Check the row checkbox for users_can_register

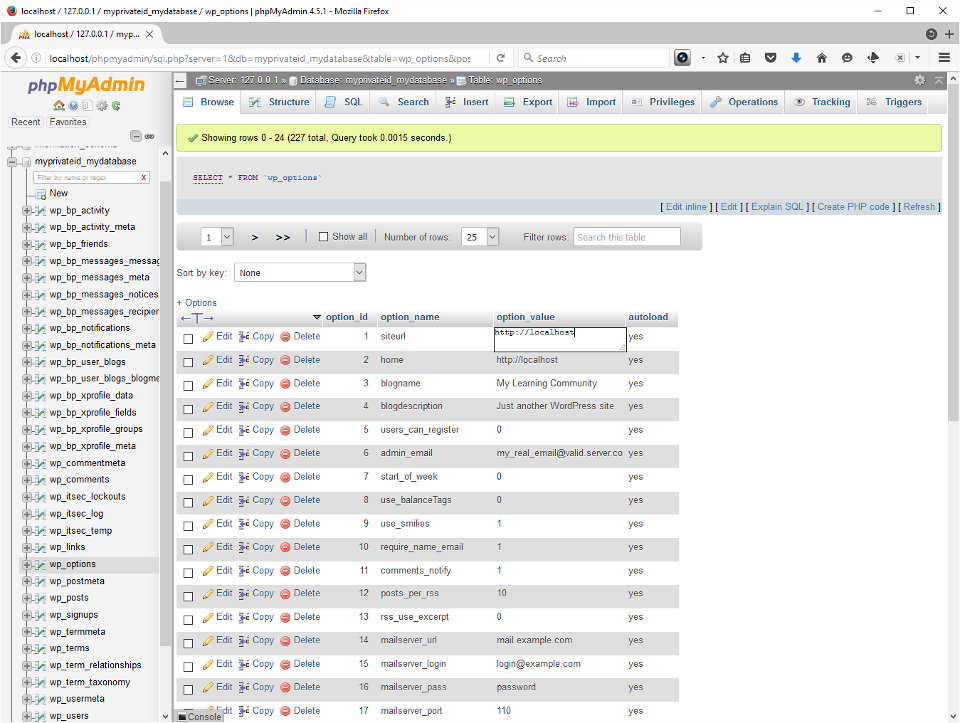point(188,433)
